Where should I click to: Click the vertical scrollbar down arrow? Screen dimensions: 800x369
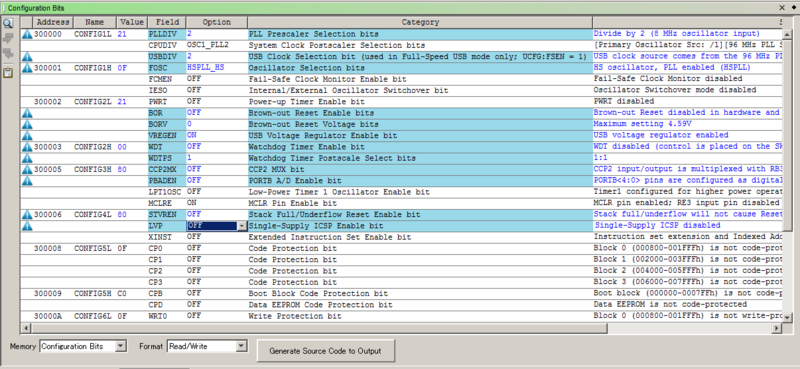(x=787, y=317)
